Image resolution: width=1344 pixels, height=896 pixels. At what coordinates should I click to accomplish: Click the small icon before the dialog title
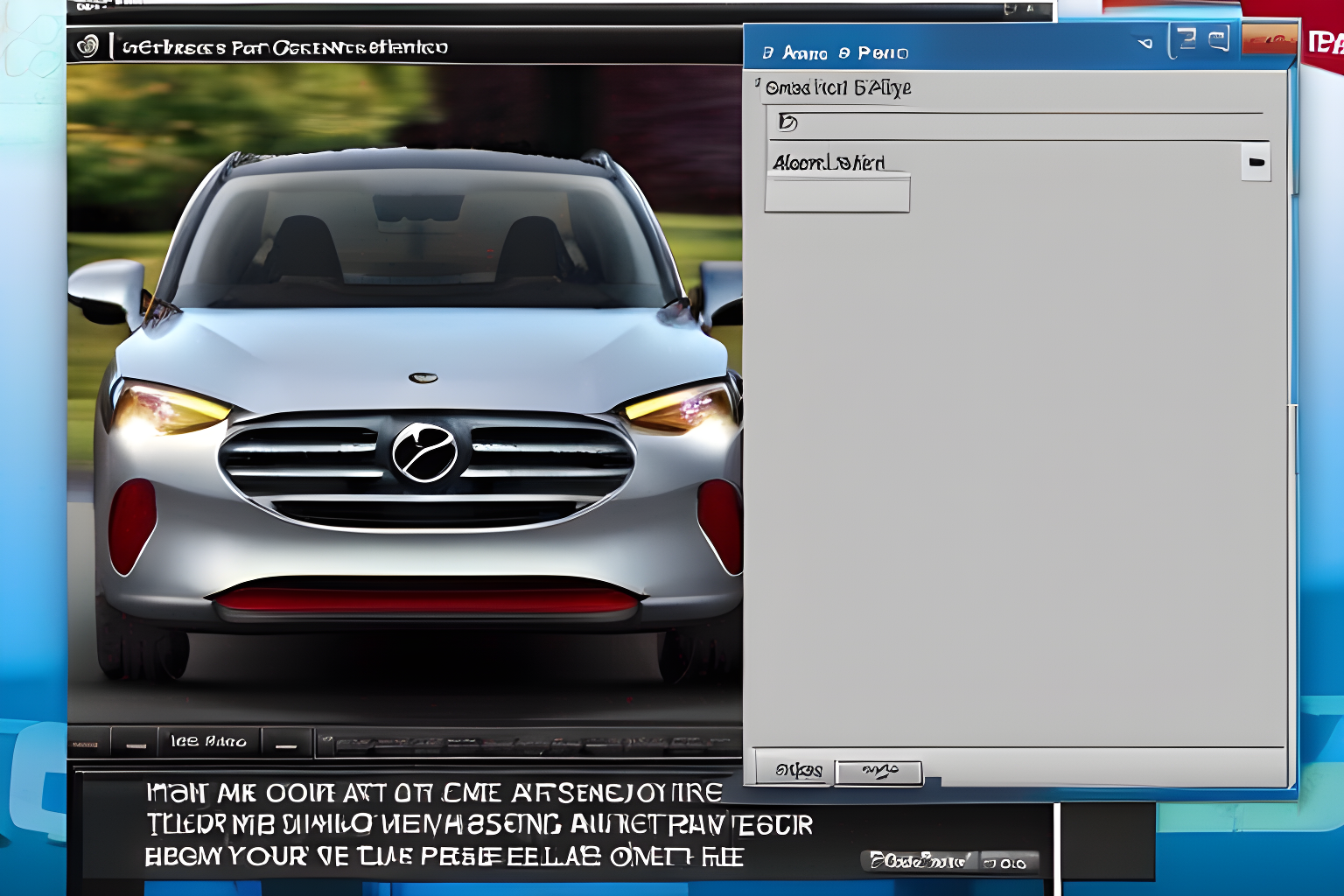pyautogui.click(x=767, y=53)
